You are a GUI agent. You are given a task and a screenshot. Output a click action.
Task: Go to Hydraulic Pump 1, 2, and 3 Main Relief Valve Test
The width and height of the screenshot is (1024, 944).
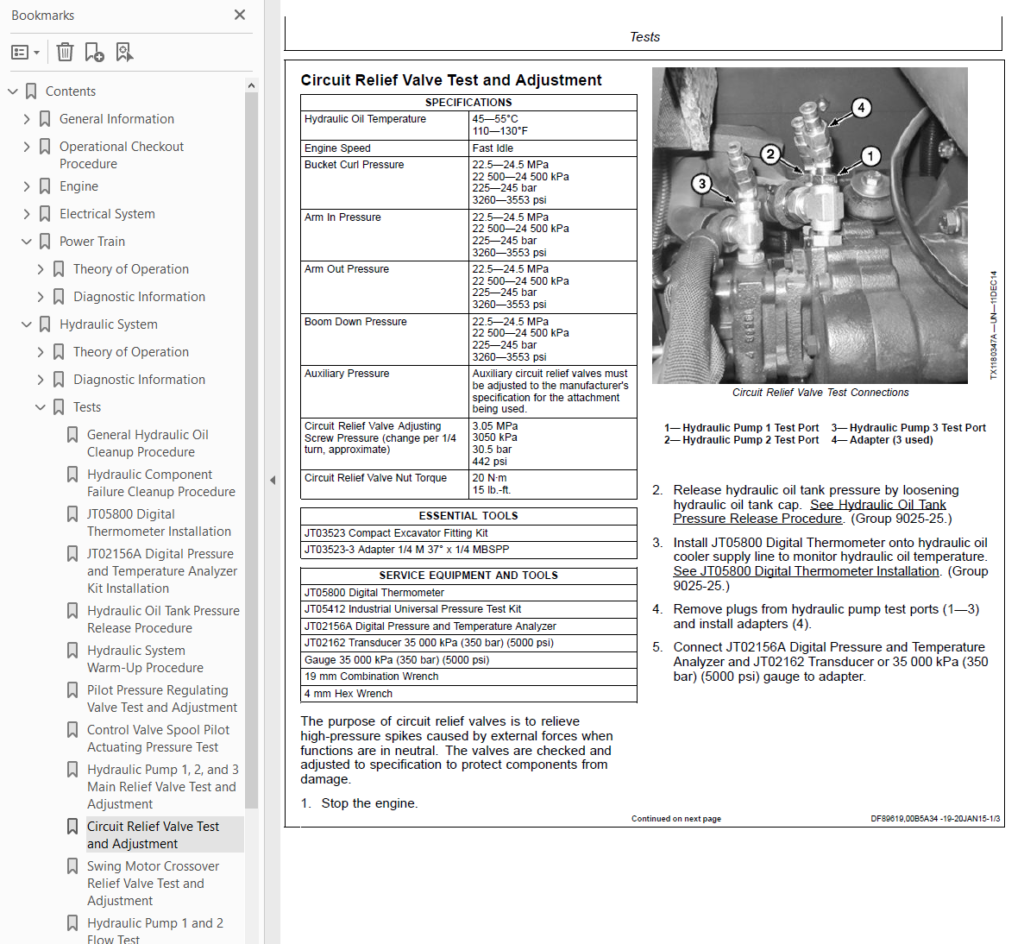[x=163, y=787]
